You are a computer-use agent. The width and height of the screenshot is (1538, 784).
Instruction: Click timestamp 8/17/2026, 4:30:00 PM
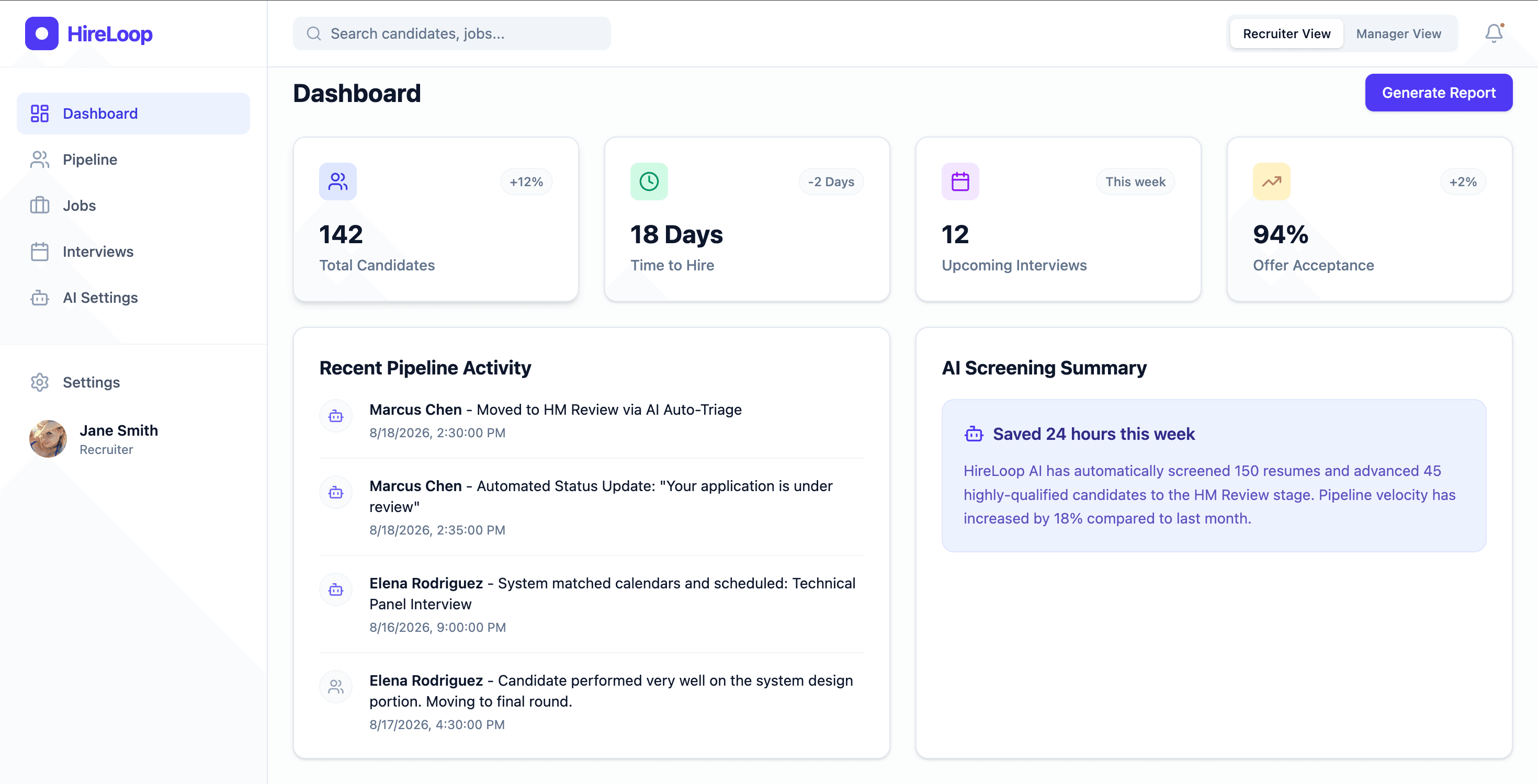coord(437,725)
